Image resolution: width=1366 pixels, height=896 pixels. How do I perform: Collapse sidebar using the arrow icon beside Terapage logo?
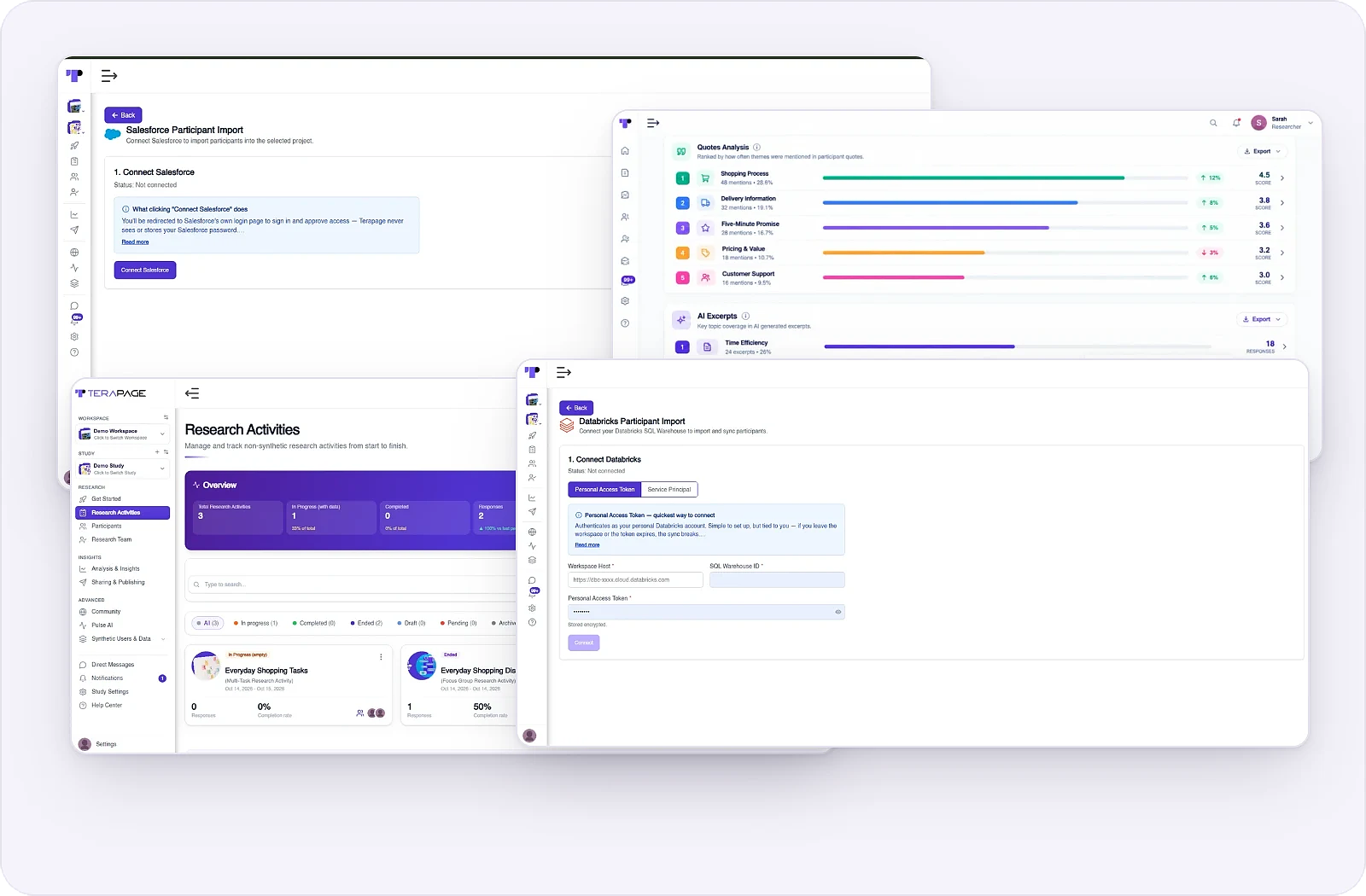pos(192,393)
